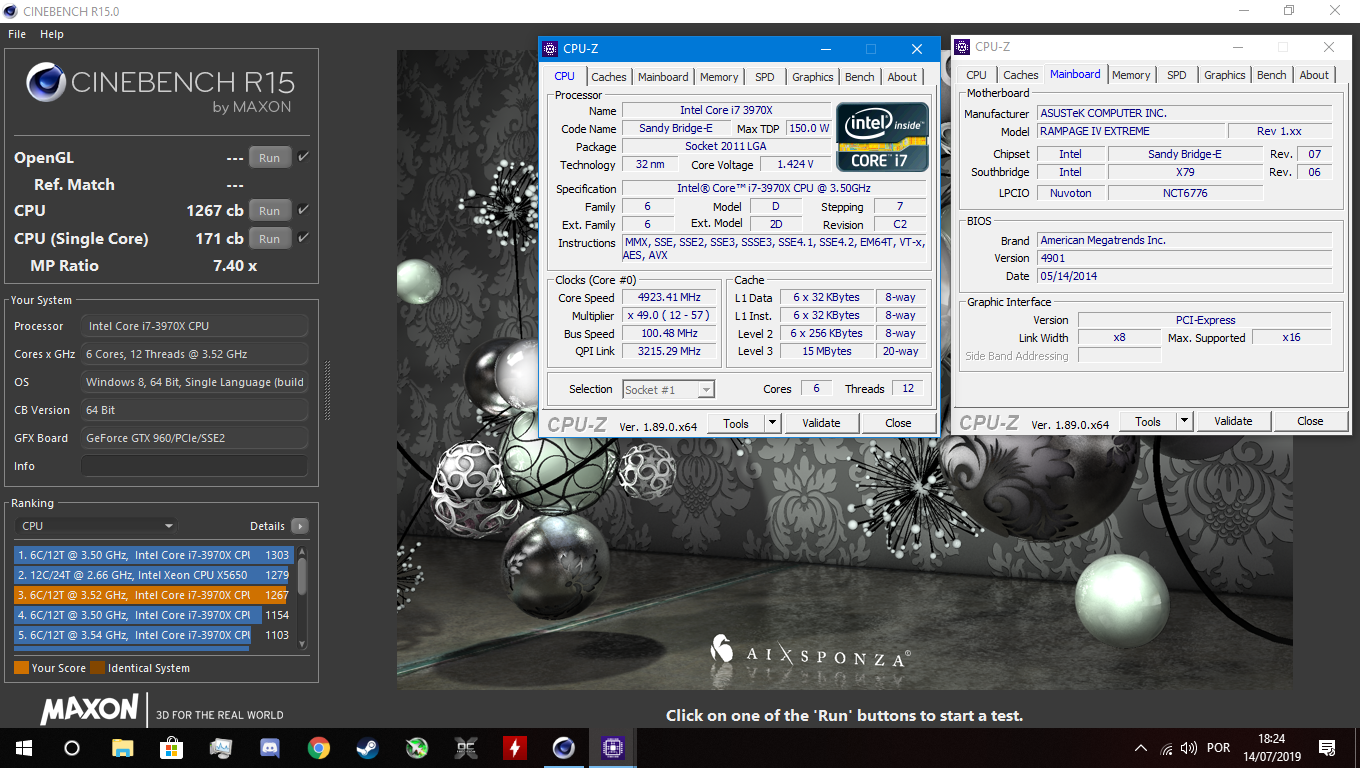
Task: Switch to SPD tab in the front CPU-Z window
Action: (x=765, y=77)
